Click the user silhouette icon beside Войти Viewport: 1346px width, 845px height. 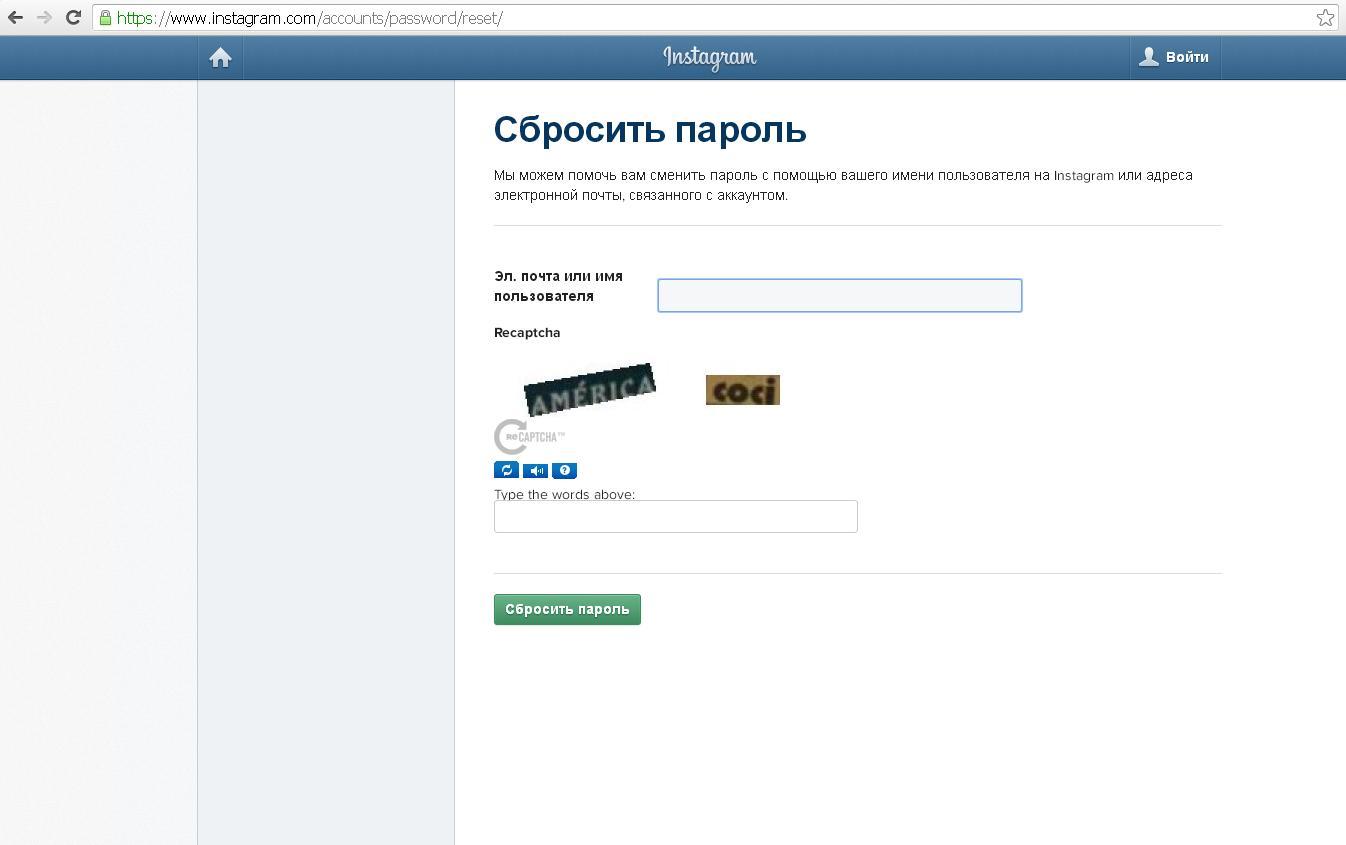pos(1149,57)
